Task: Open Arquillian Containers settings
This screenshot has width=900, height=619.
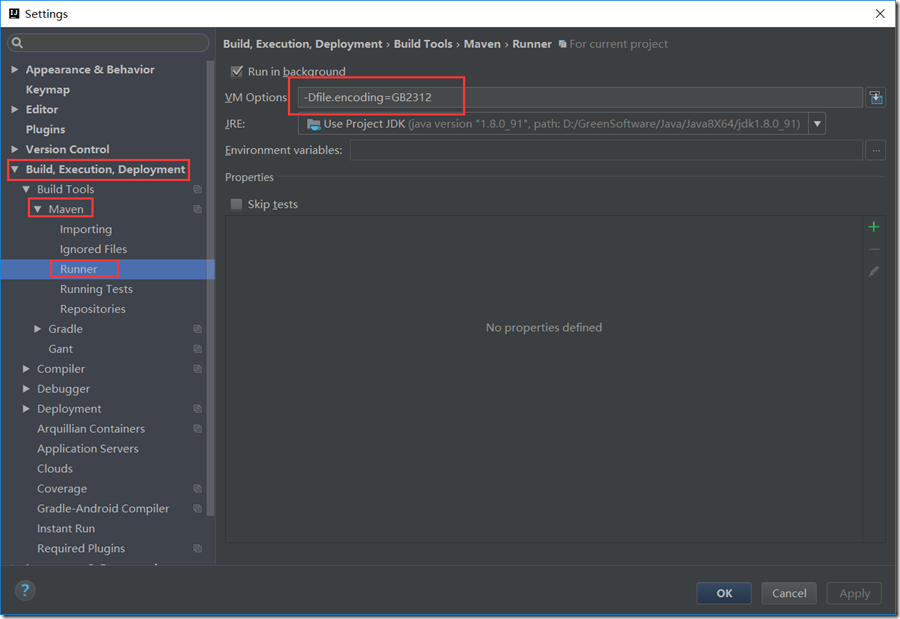Action: tap(91, 429)
